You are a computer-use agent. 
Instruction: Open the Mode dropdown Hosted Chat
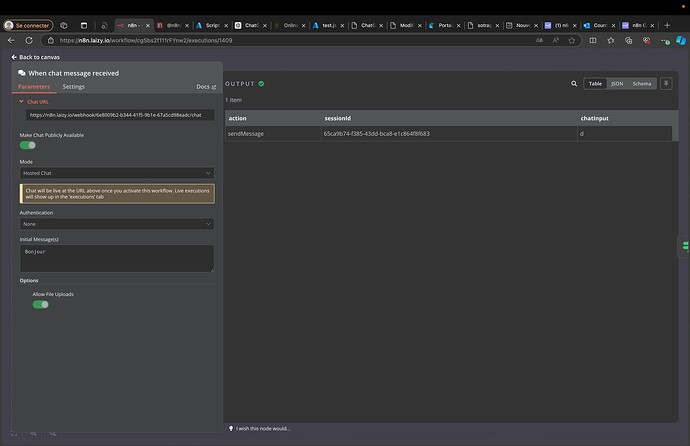[x=117, y=173]
